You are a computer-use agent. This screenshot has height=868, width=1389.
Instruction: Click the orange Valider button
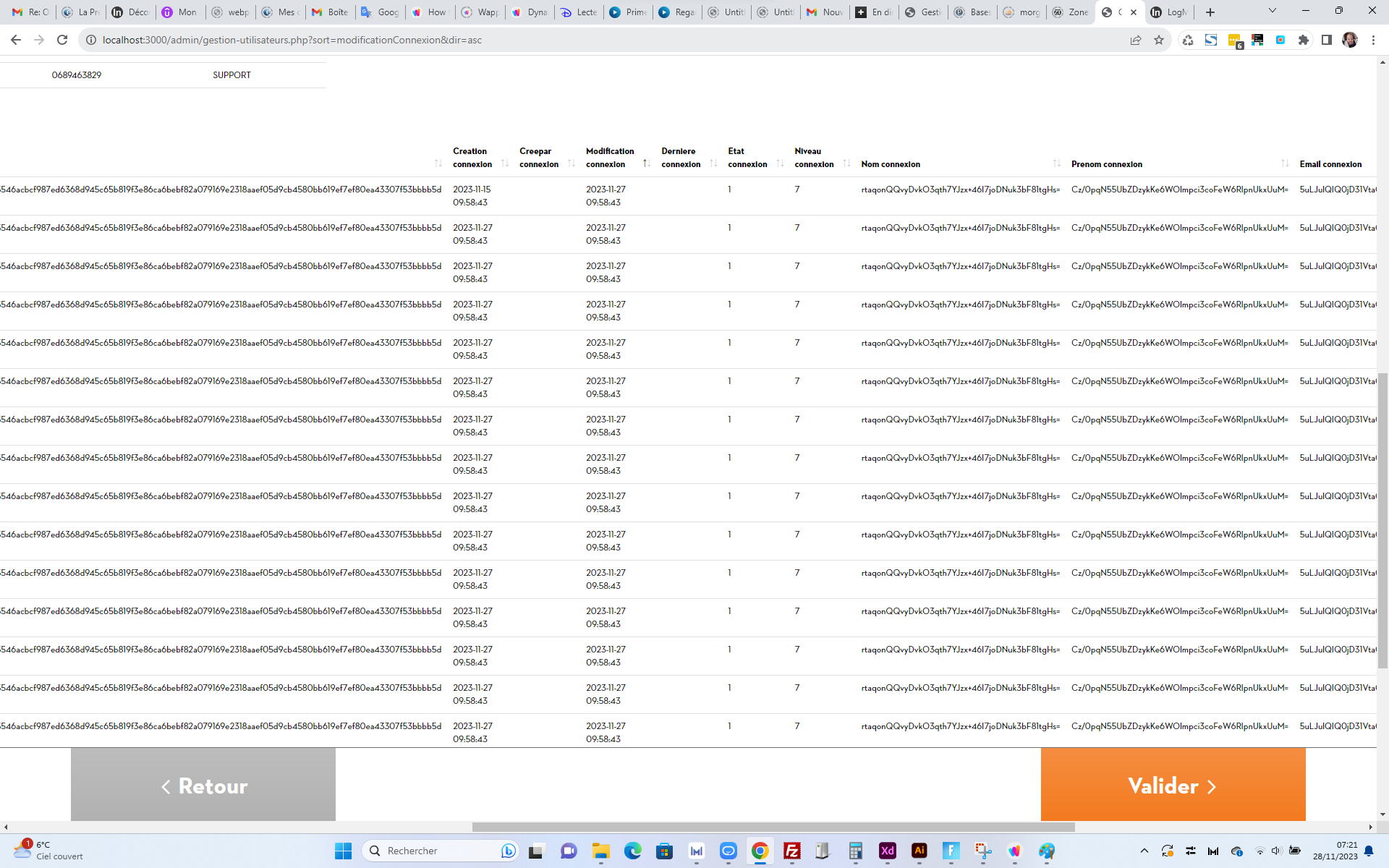[x=1173, y=785]
